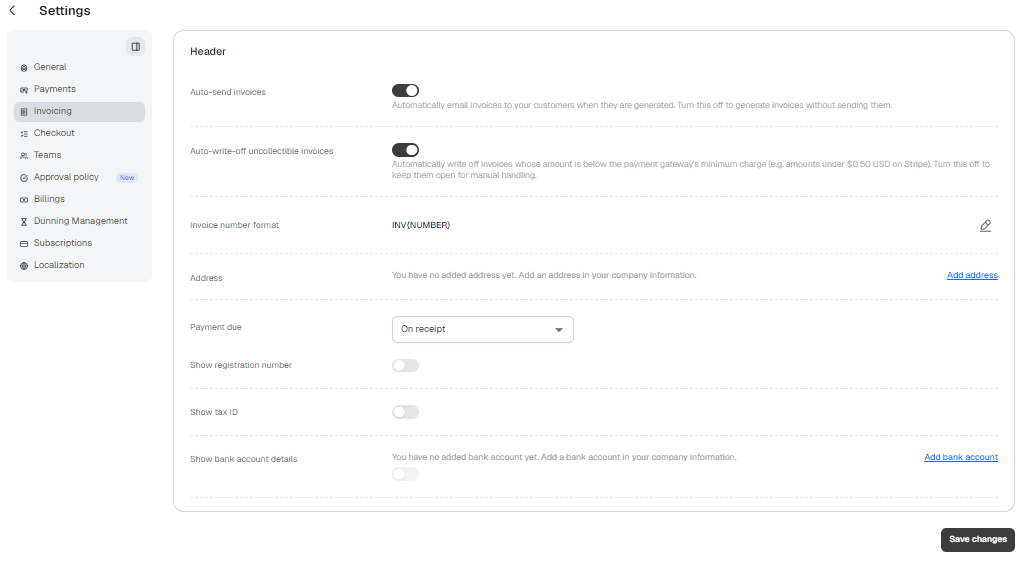Click the New badge beside Approval policy
This screenshot has width=1031, height=588.
tap(127, 178)
